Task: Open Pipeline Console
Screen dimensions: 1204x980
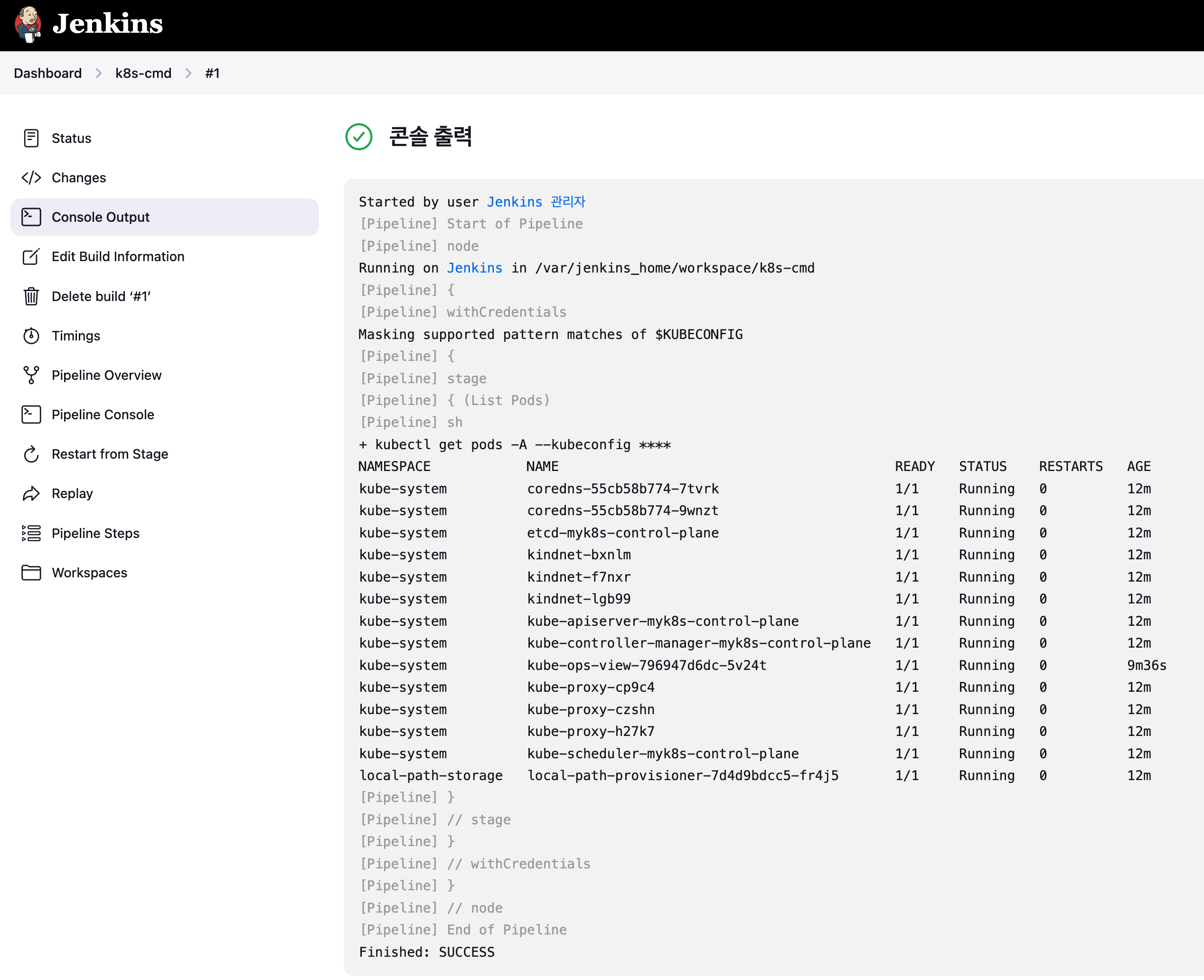Action: point(165,415)
